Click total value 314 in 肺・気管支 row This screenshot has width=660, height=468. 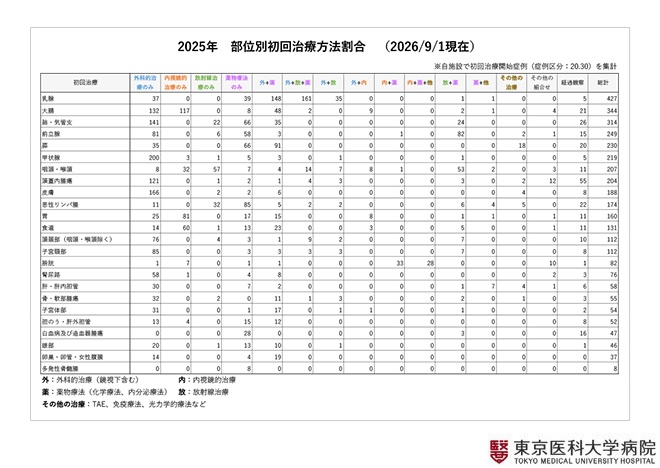pyautogui.click(x=612, y=122)
